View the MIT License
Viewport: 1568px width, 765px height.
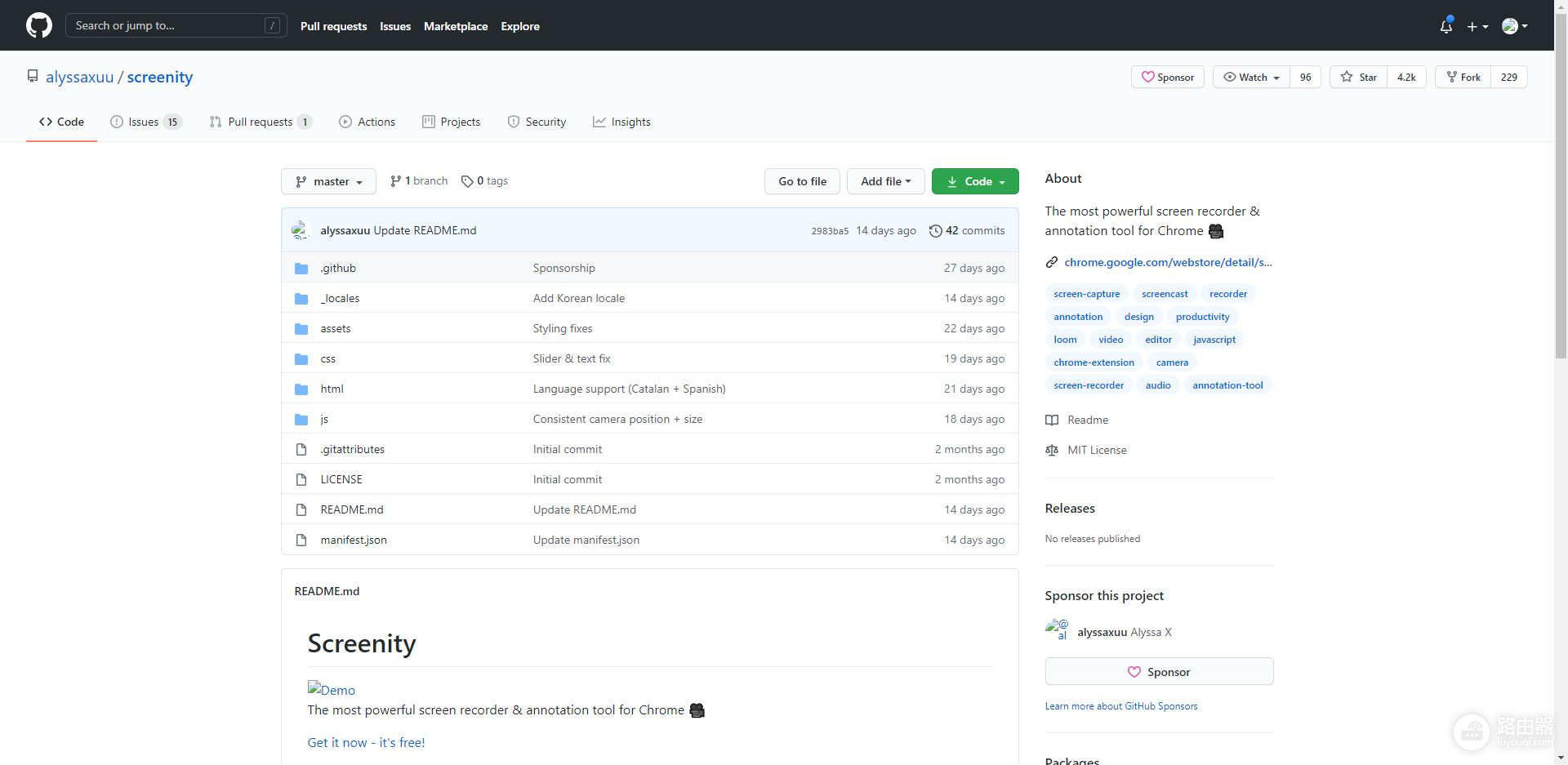pyautogui.click(x=1096, y=450)
